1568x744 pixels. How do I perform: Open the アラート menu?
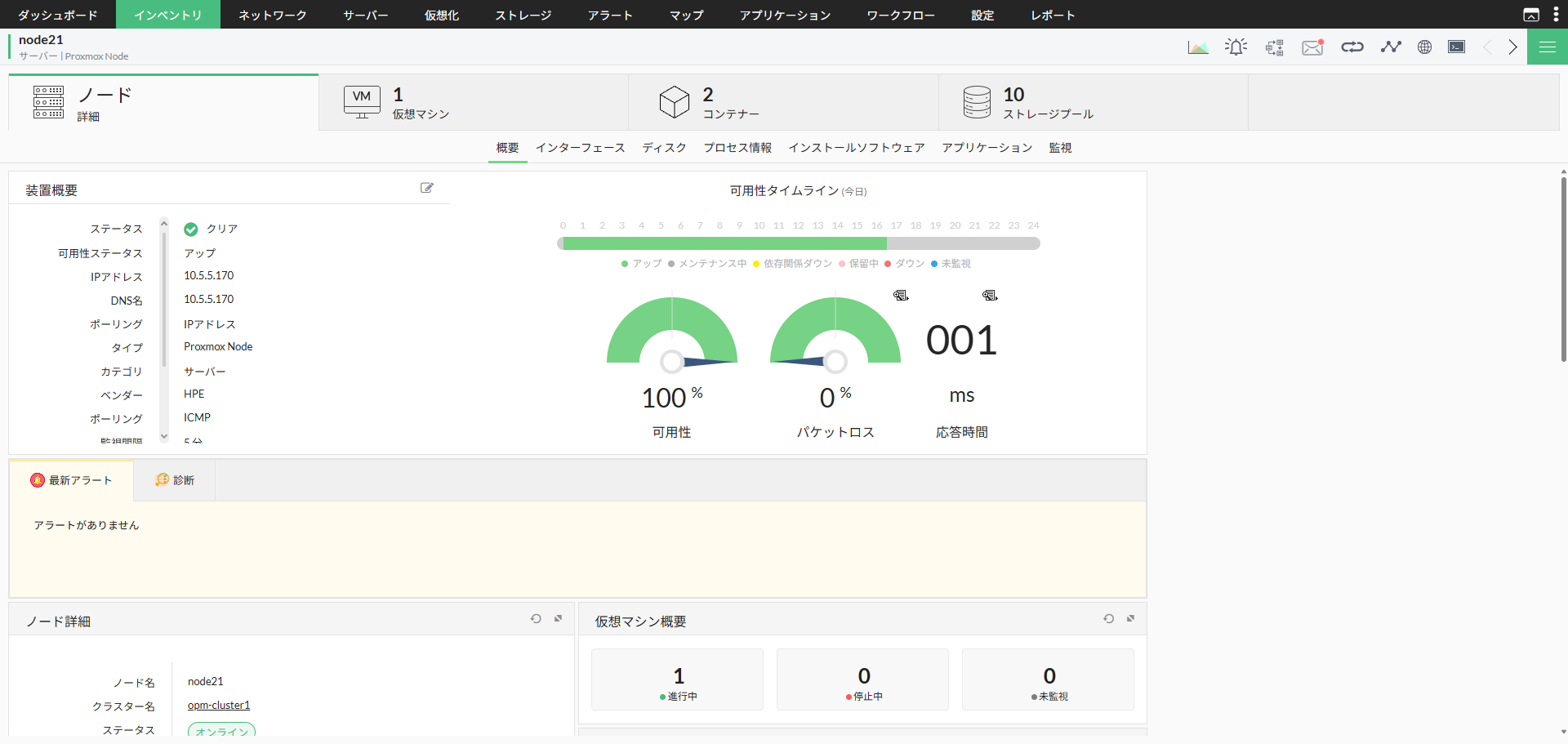[x=611, y=15]
